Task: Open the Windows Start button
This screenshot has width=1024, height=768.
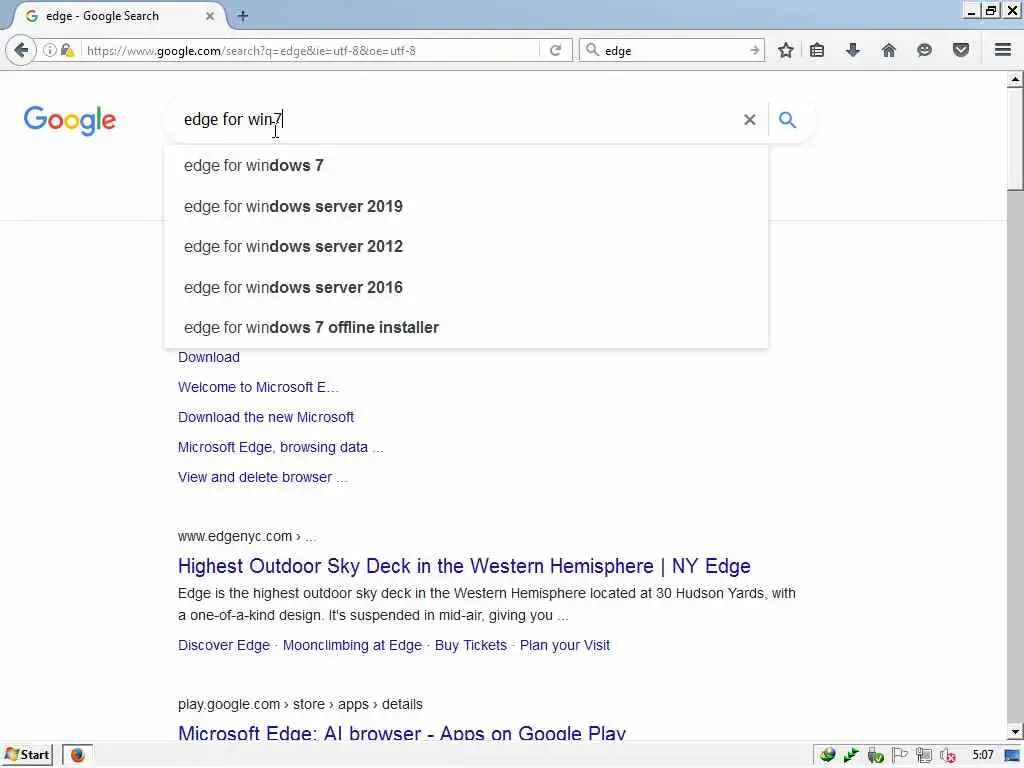Action: tap(27, 755)
